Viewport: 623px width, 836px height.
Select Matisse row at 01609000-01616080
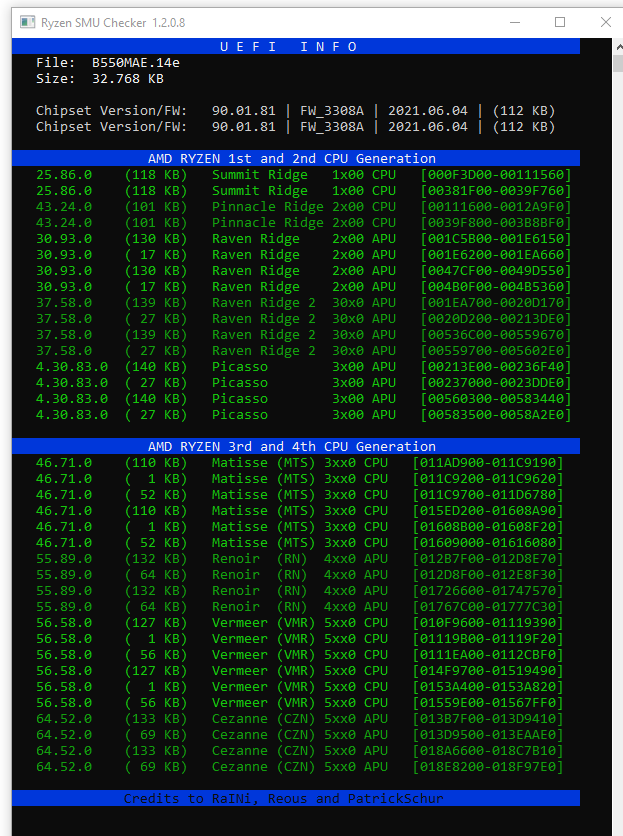[300, 543]
